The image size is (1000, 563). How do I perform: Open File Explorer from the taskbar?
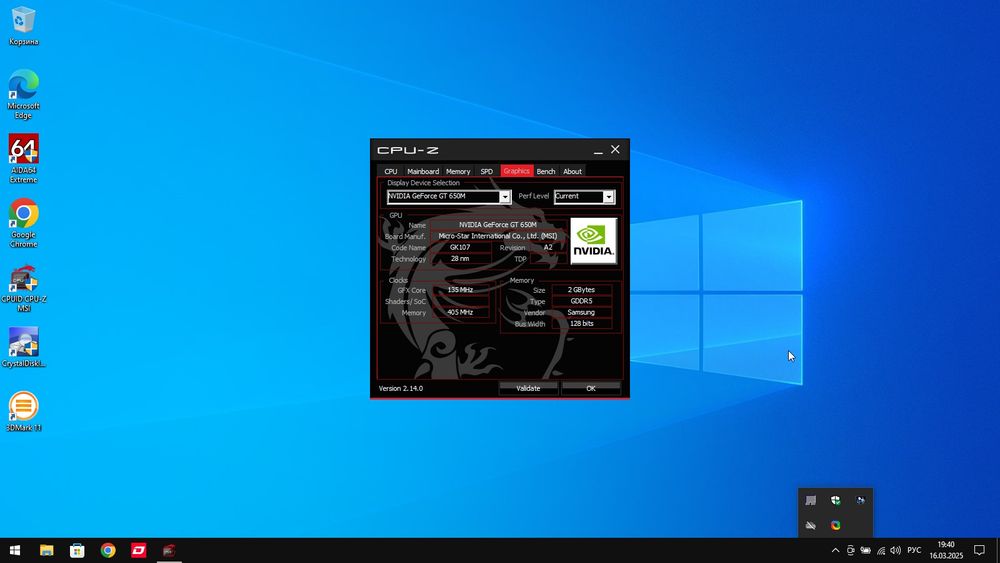pyautogui.click(x=46, y=550)
